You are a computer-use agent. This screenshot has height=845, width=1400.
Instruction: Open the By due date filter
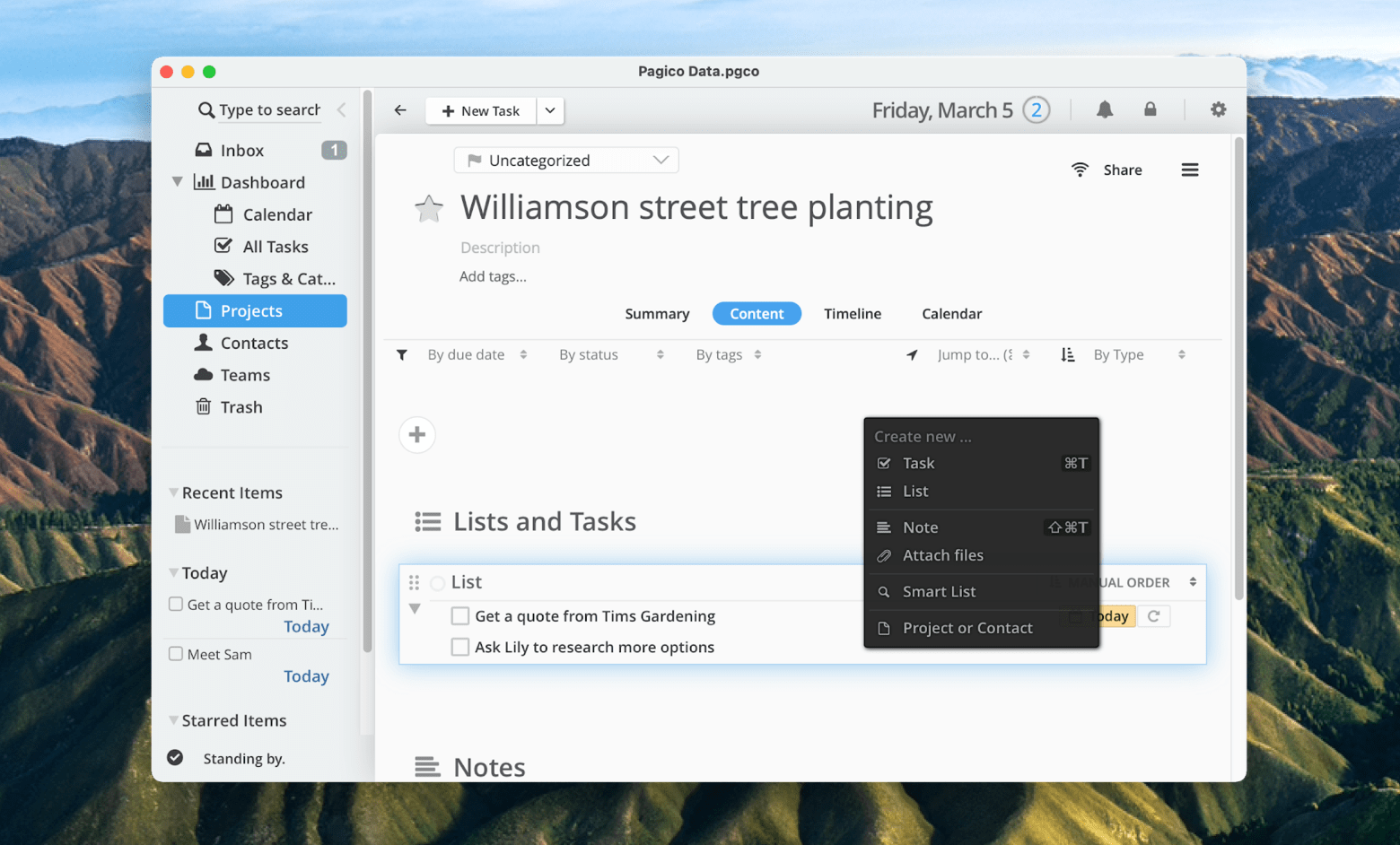pos(477,355)
